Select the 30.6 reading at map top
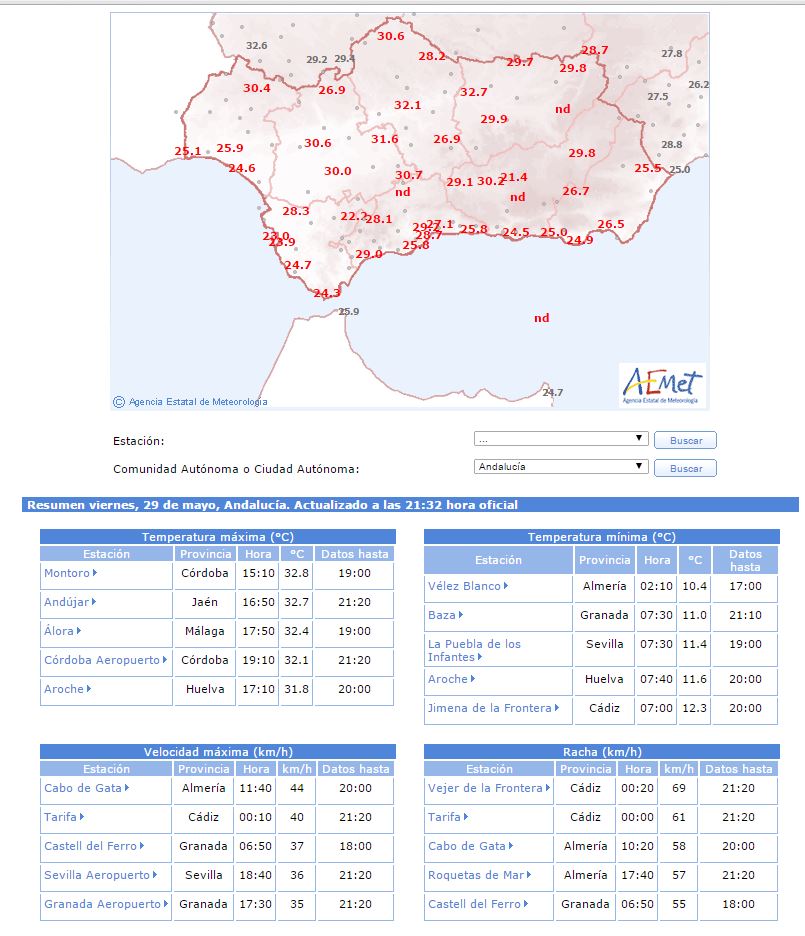 391,36
